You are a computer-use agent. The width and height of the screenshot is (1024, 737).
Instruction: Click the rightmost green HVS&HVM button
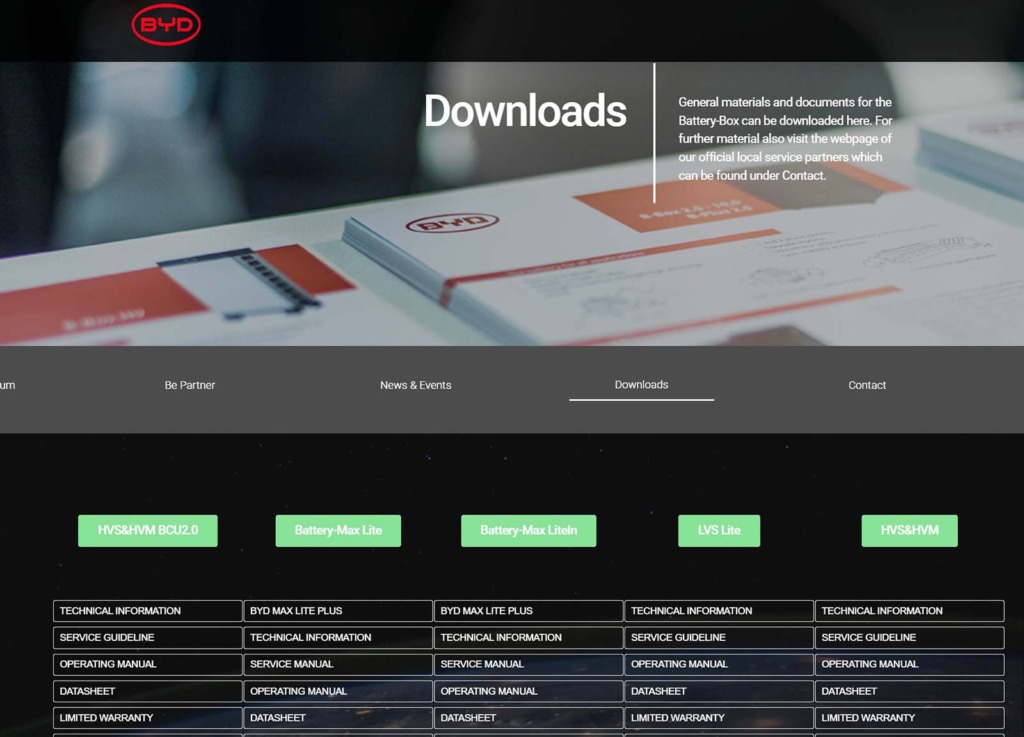point(909,531)
